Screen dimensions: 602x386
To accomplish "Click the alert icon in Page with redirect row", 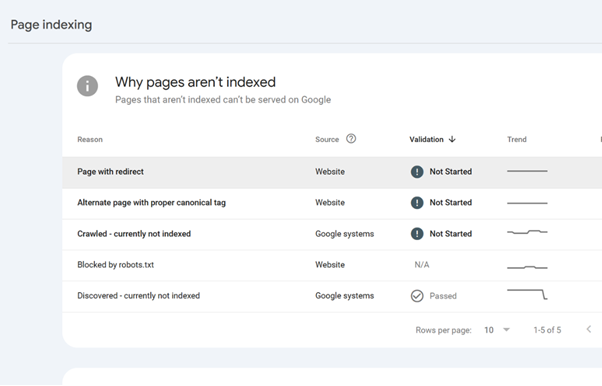I will click(417, 172).
